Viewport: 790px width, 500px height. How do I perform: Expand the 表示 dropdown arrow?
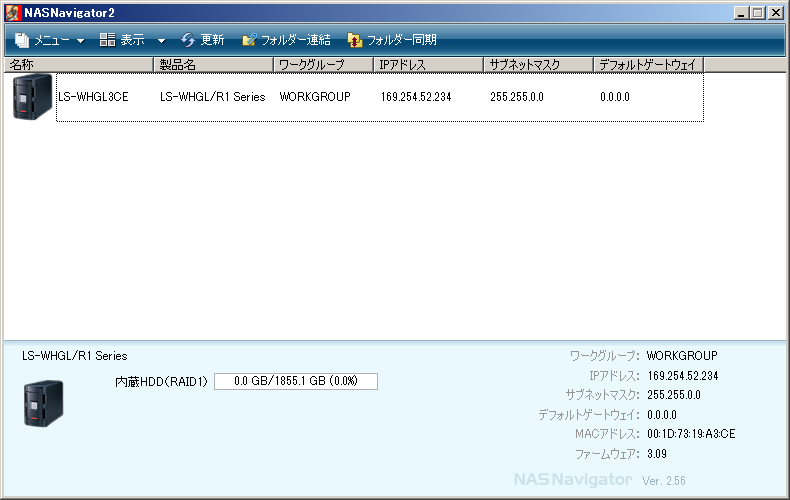(x=161, y=41)
